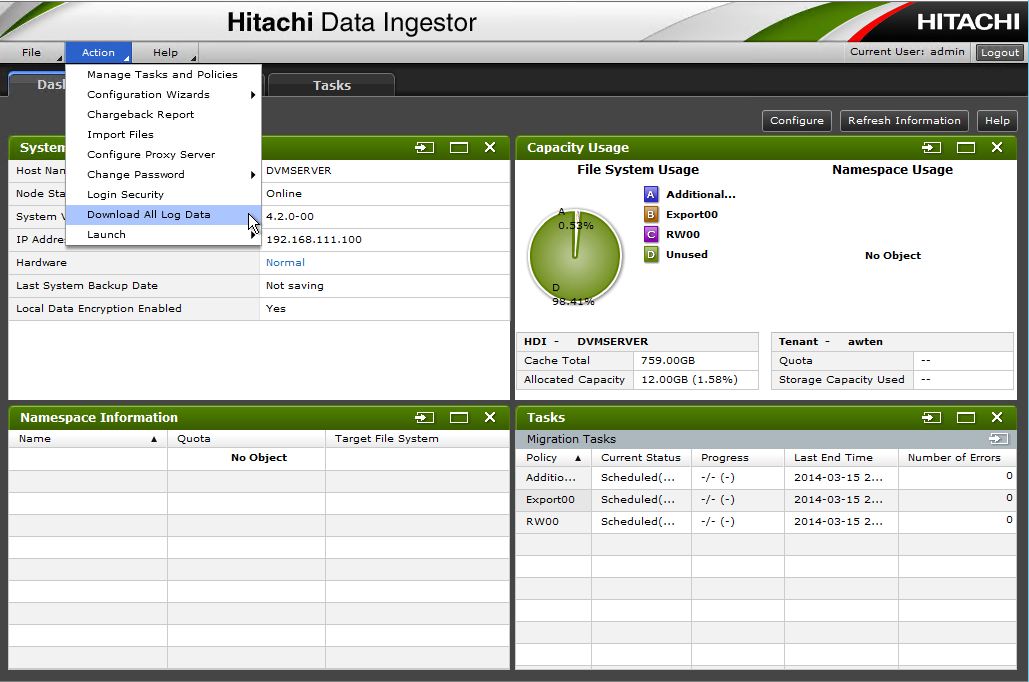Open the Help menu in menu bar
Screen dimensions: 1029x682
coord(165,53)
